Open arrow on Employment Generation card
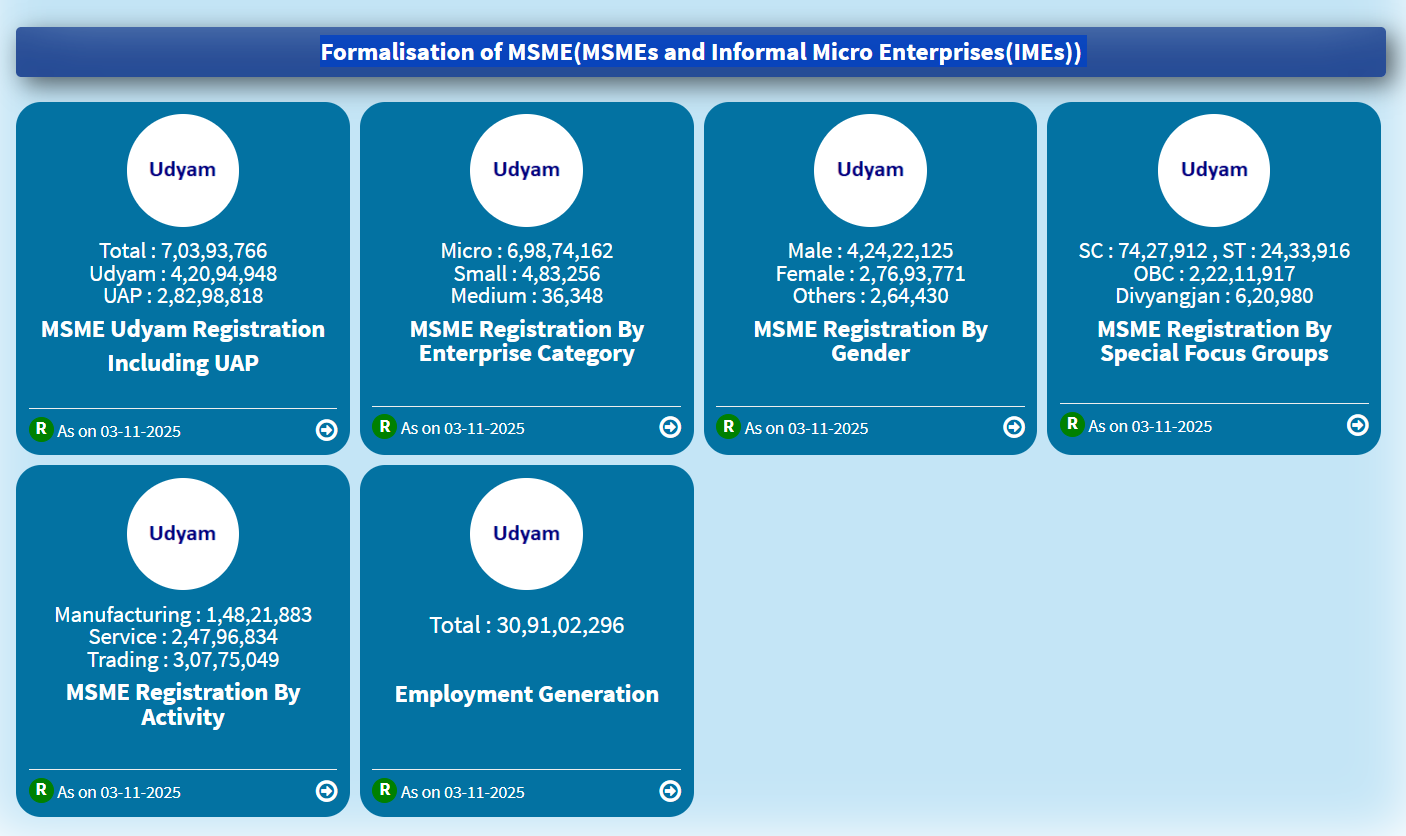This screenshot has height=836, width=1406. click(x=670, y=790)
